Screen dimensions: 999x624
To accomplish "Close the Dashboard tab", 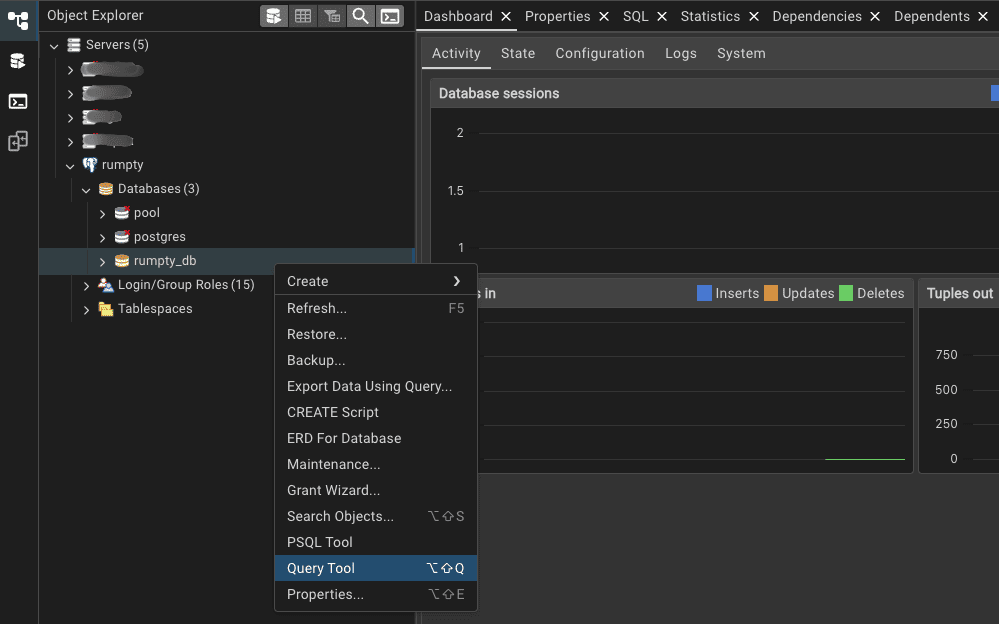I will (506, 17).
